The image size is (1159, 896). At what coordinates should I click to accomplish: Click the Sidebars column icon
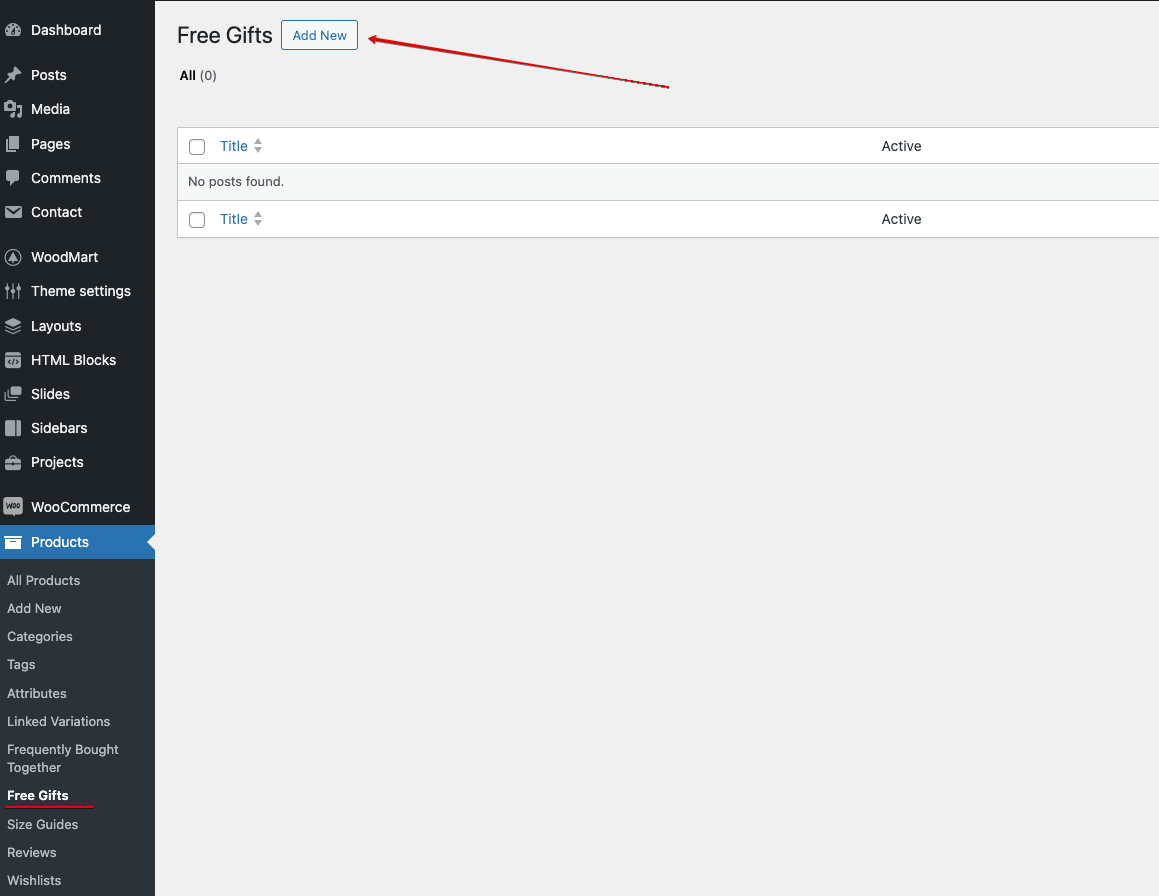tap(13, 428)
